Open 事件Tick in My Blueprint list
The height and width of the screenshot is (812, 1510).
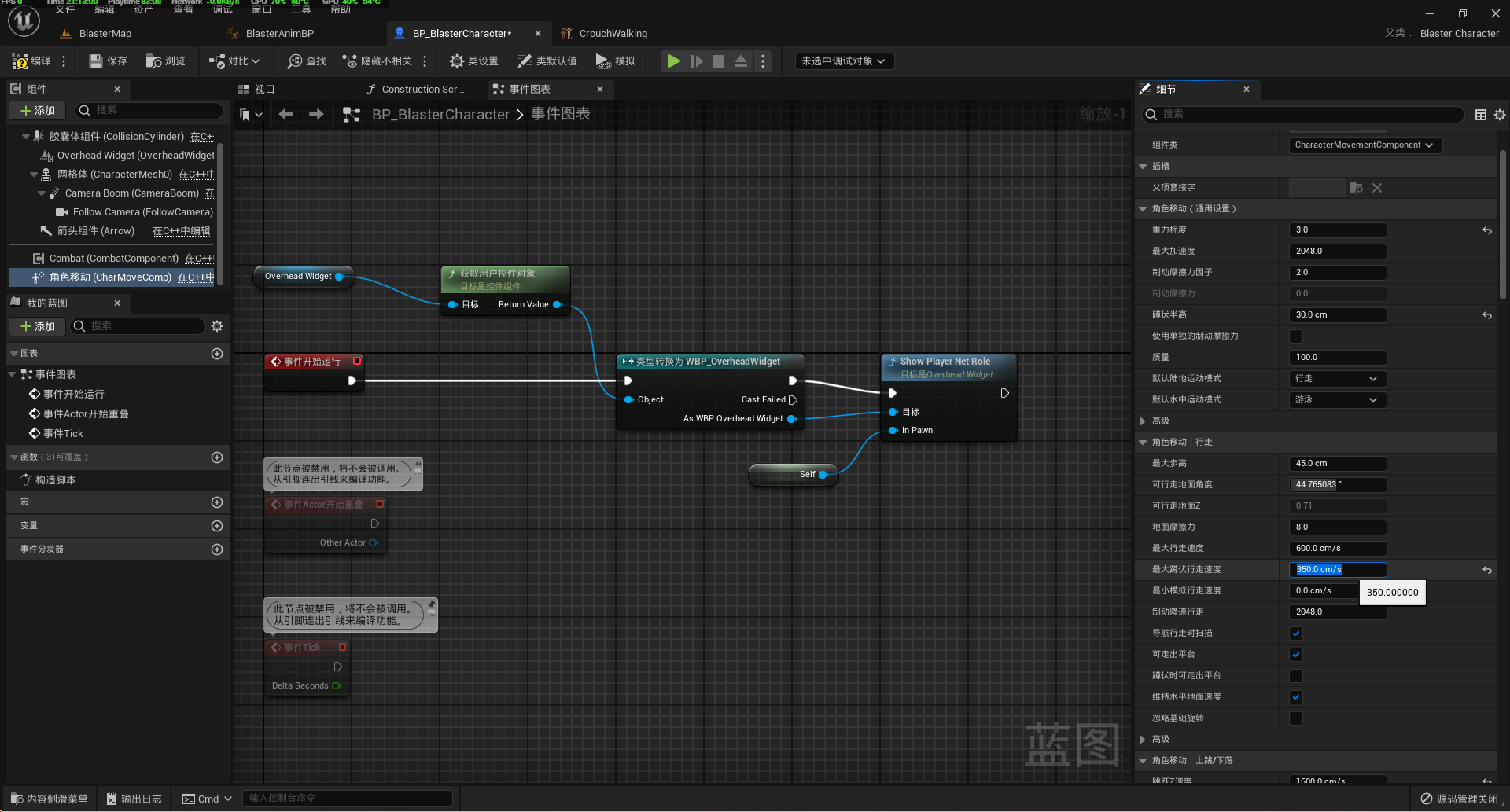tap(63, 434)
